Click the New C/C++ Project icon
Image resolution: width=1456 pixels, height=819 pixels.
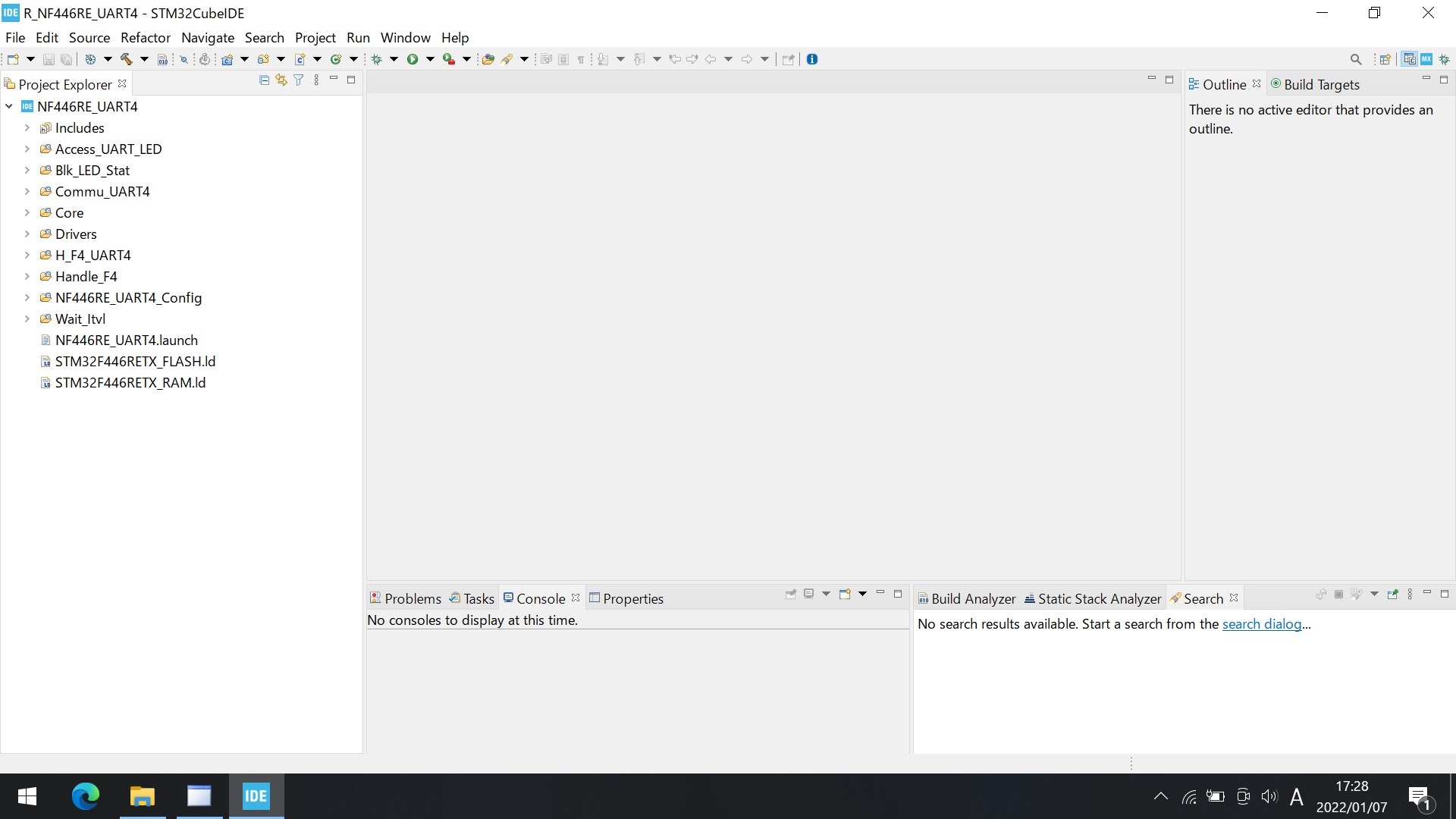click(227, 59)
